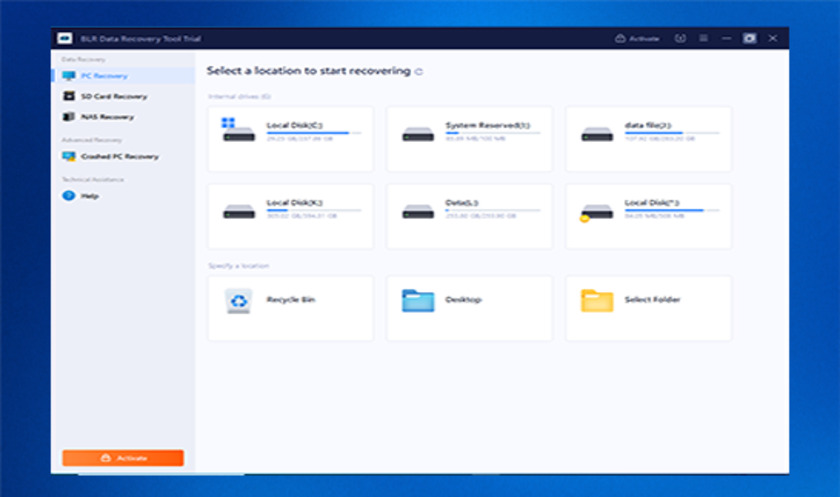Click the Local Disk (C:) usage bar

[x=314, y=133]
